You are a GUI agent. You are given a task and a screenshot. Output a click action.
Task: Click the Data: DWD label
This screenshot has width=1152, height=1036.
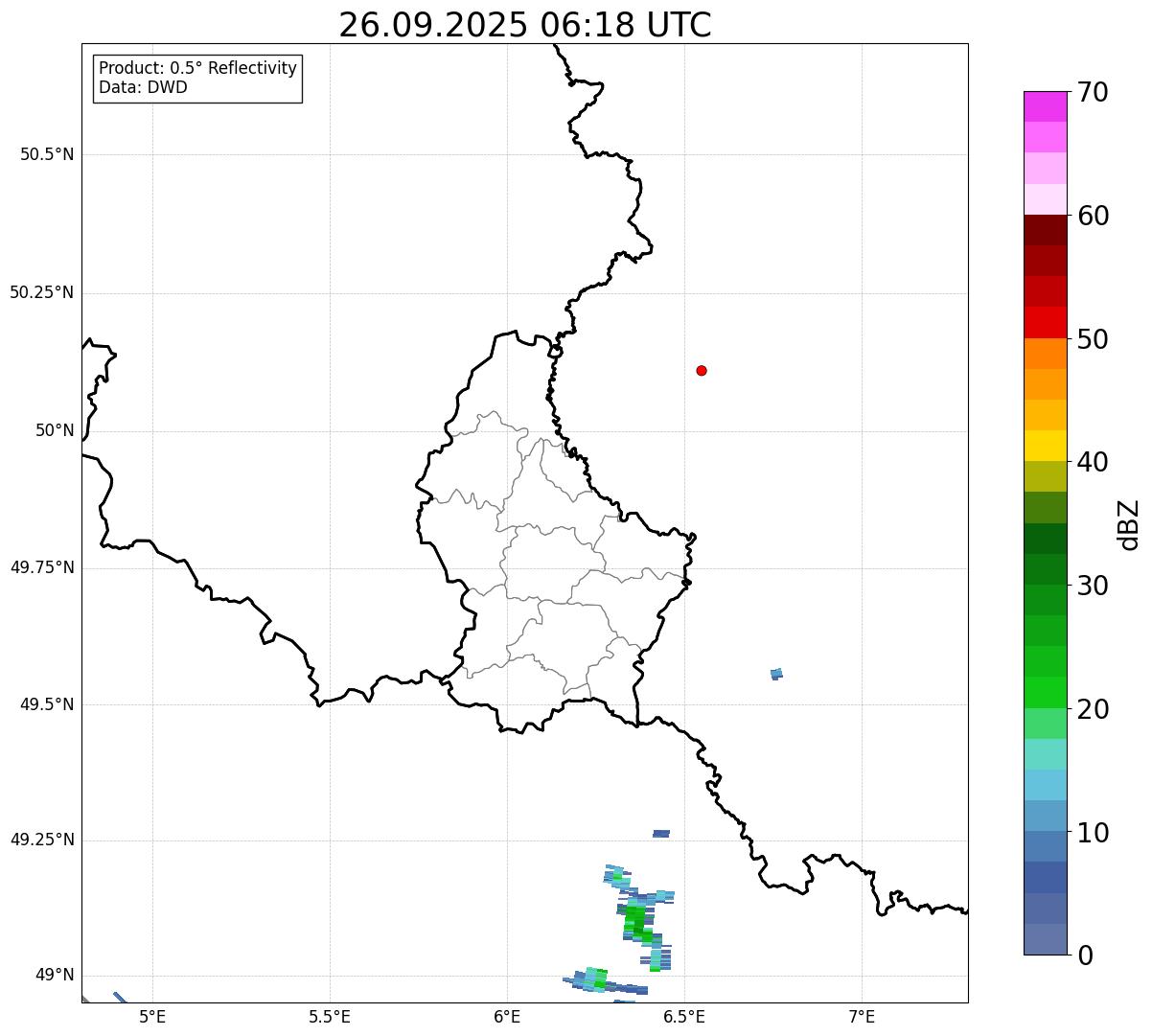tap(143, 88)
